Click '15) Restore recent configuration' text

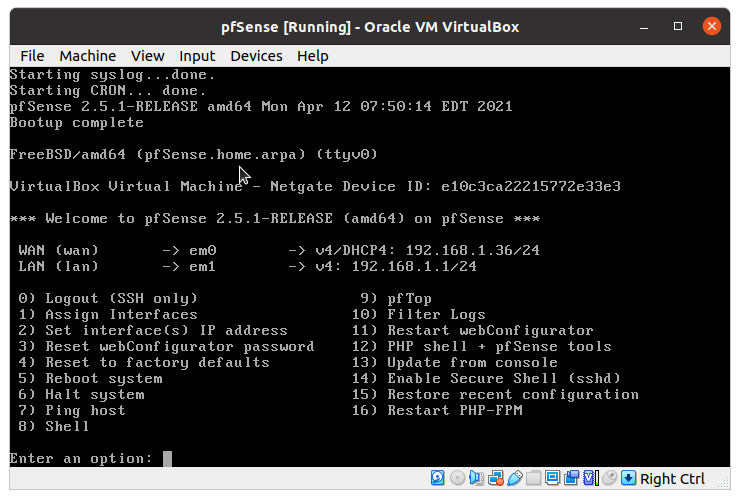495,395
